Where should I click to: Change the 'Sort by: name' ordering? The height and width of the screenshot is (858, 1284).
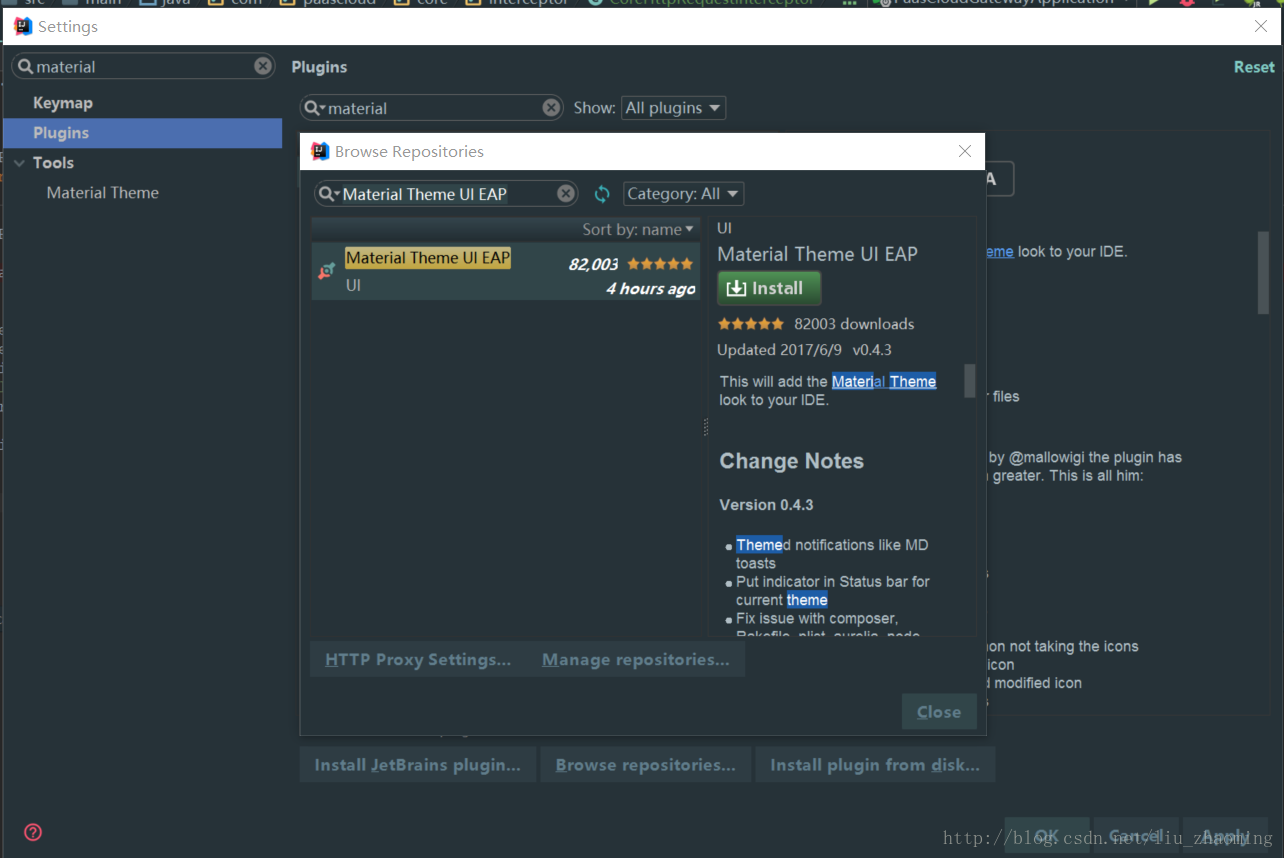pos(638,230)
